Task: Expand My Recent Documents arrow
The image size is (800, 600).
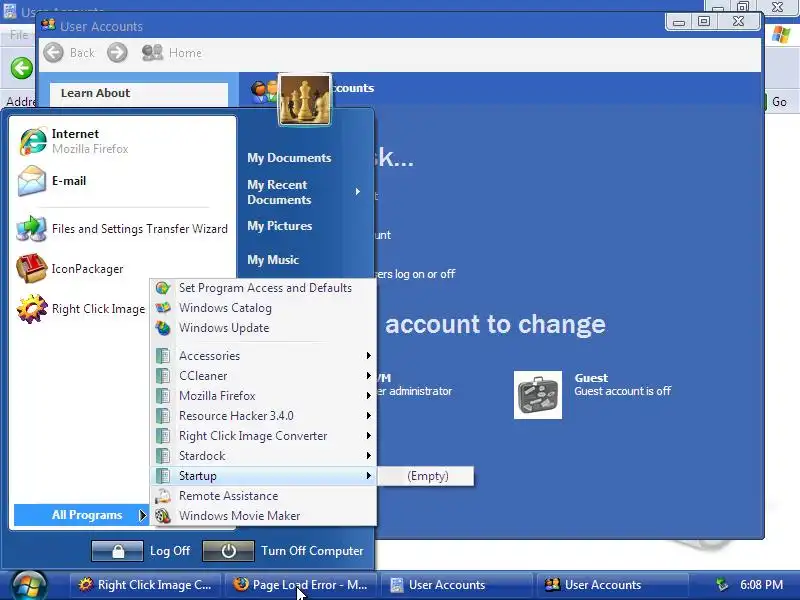Action: point(358,192)
